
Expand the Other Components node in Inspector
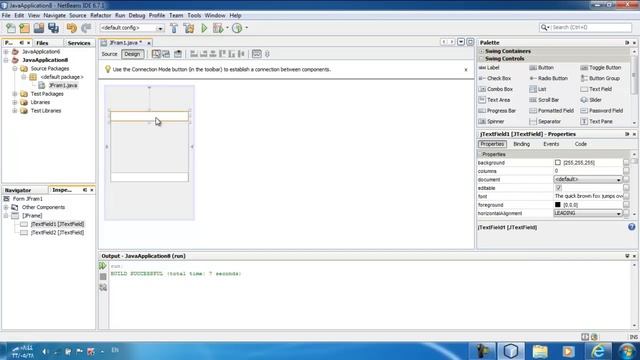6,207
